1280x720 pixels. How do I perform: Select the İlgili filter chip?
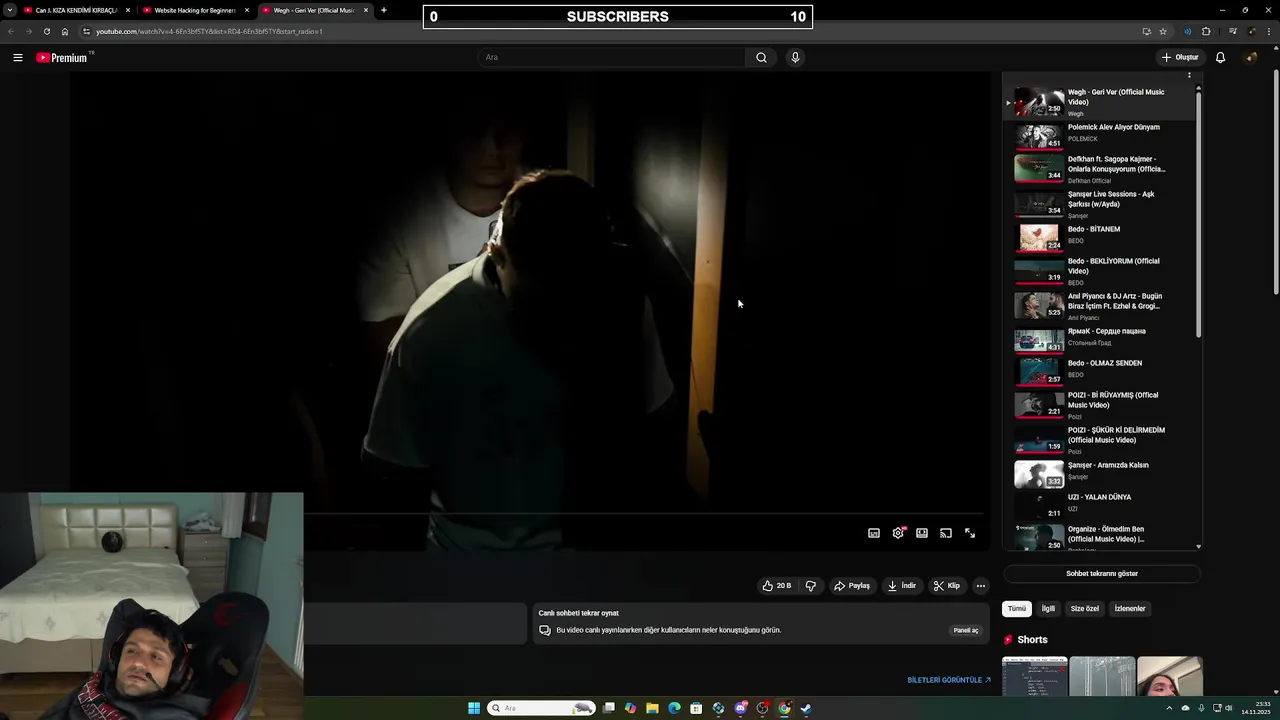click(x=1048, y=608)
